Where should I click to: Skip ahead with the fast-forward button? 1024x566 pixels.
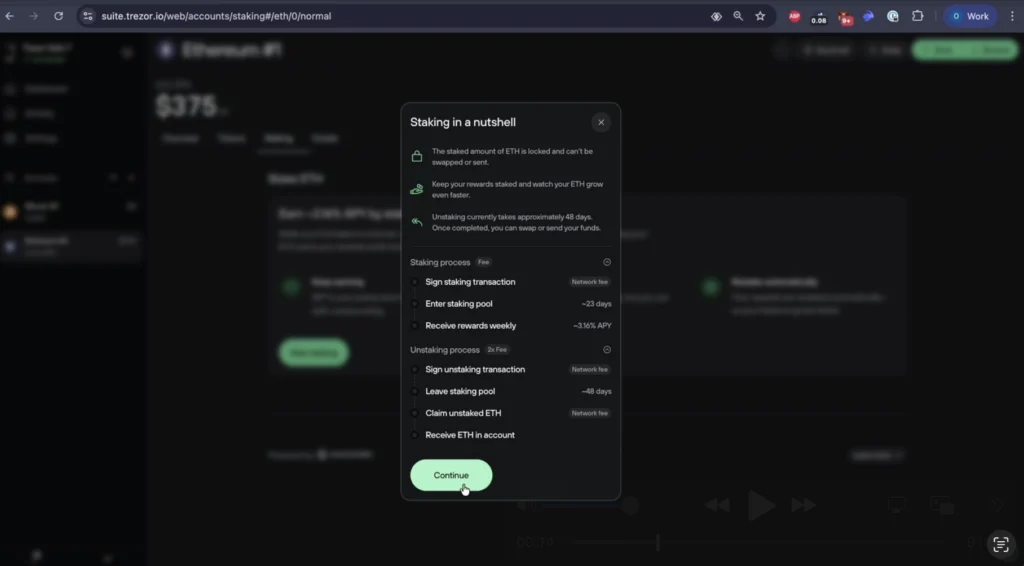(804, 506)
